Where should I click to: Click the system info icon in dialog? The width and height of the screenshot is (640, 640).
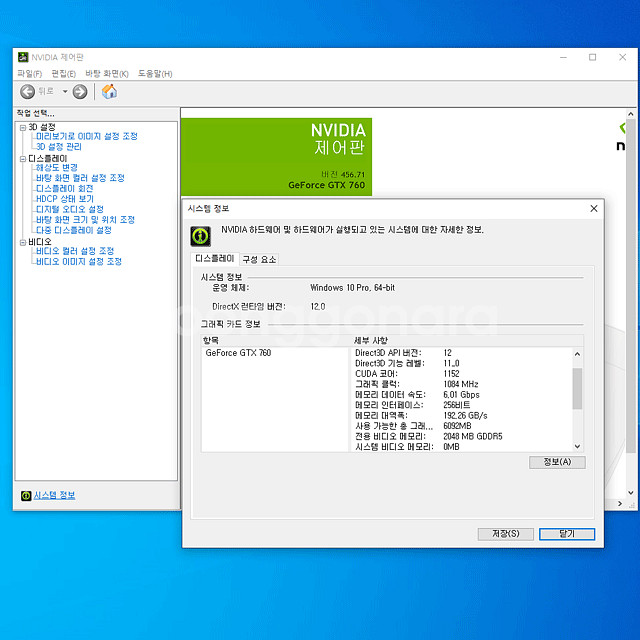pyautogui.click(x=200, y=236)
